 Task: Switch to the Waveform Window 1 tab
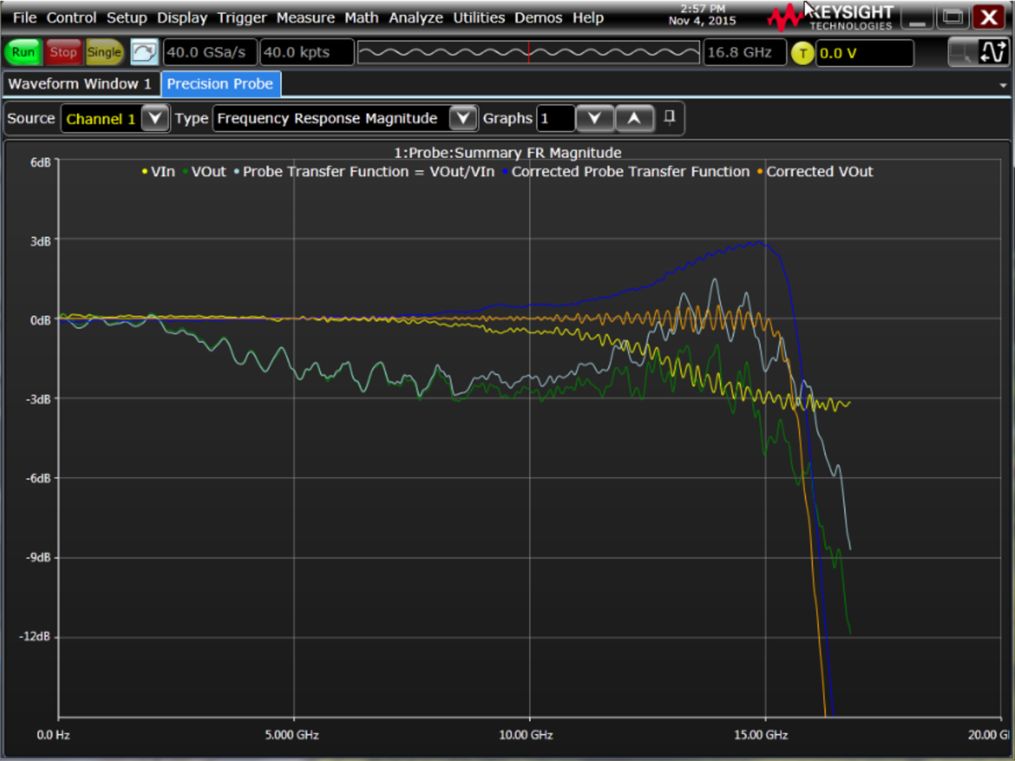pos(80,84)
